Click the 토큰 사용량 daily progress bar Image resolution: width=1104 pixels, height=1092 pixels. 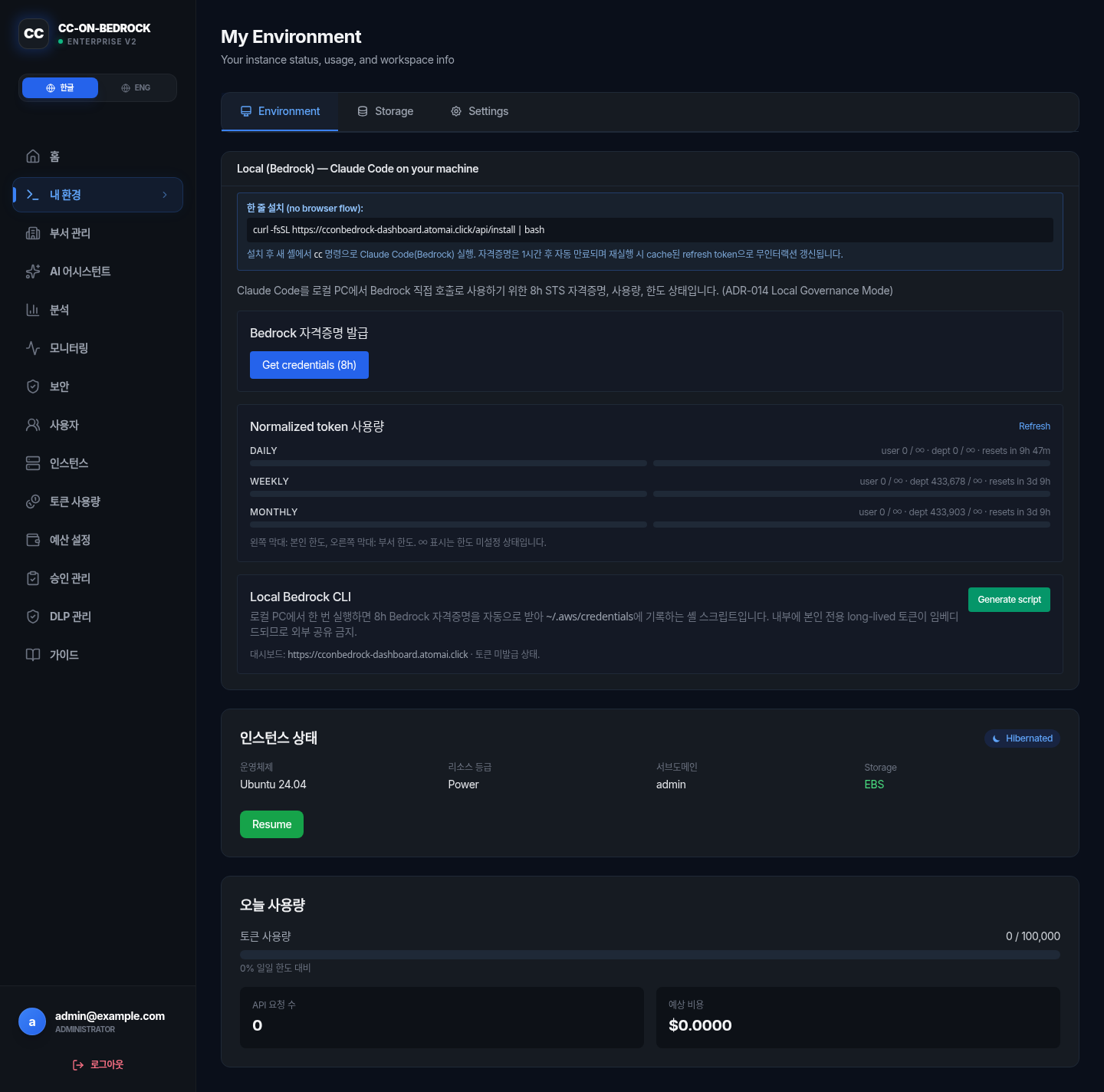click(650, 955)
